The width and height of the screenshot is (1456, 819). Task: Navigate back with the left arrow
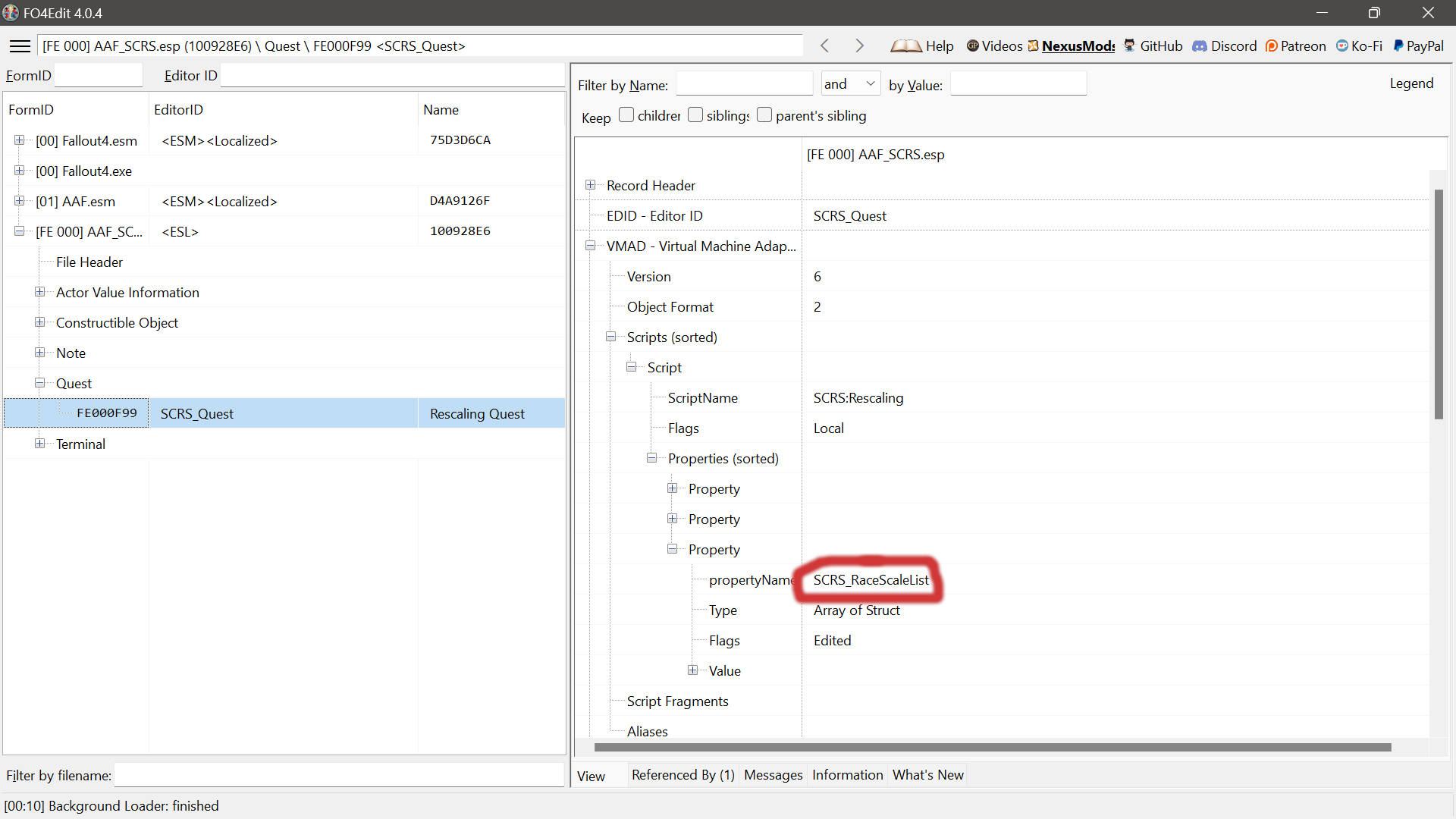click(825, 46)
